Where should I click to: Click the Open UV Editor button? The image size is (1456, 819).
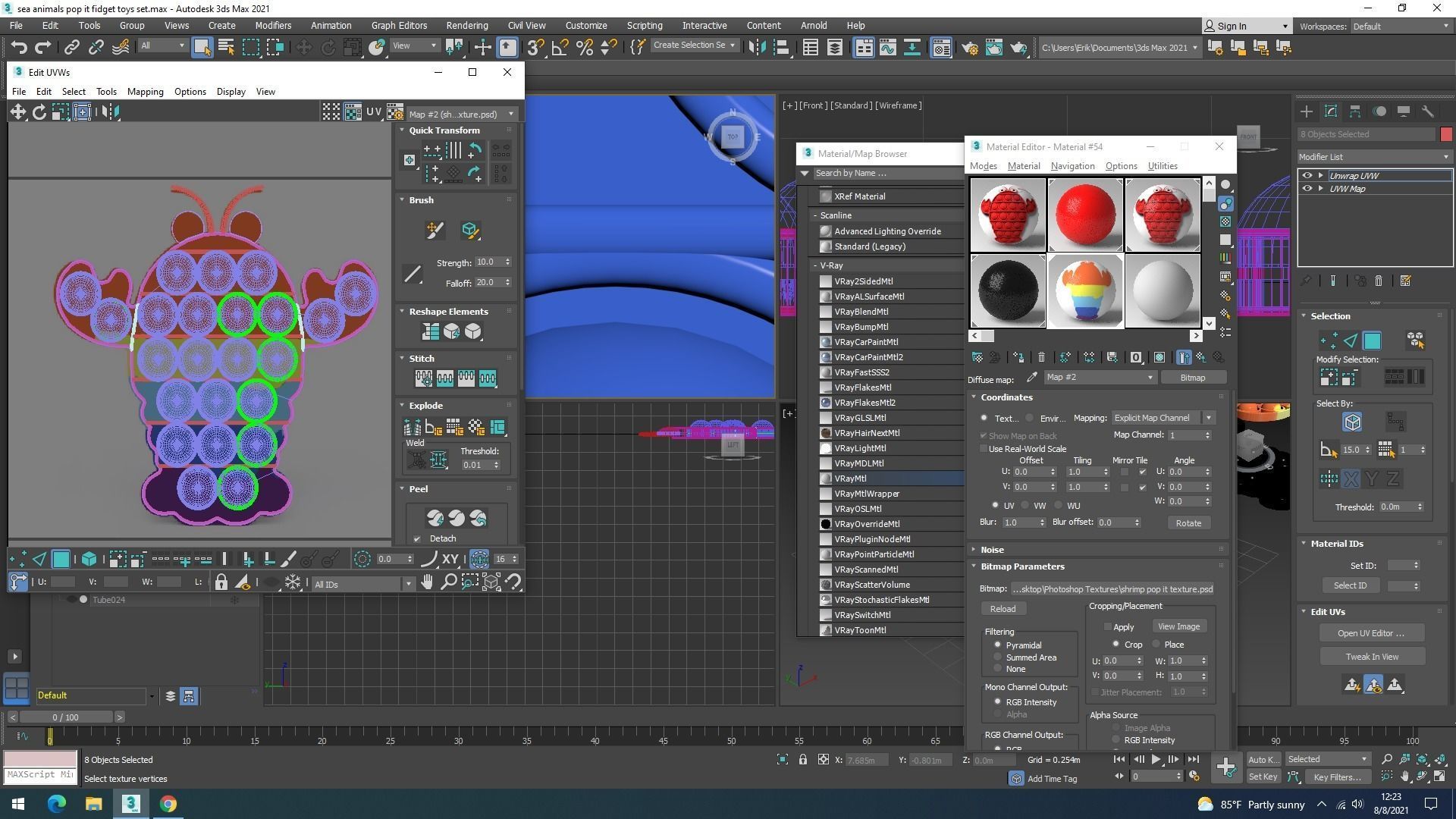(1370, 633)
